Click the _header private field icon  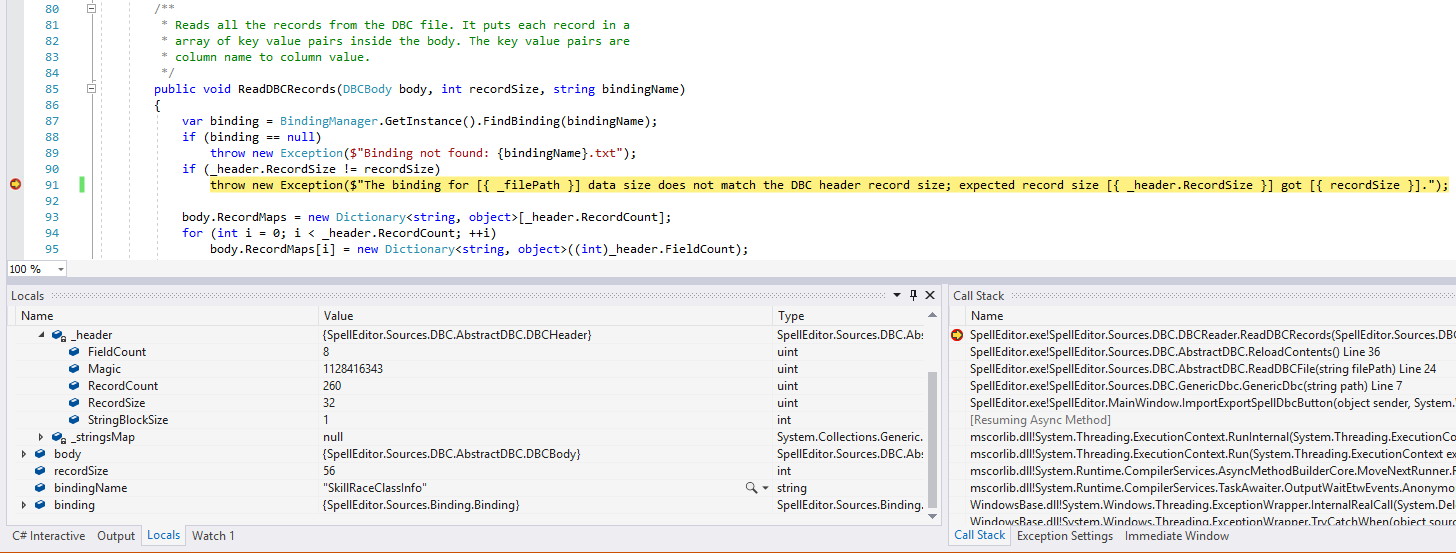click(58, 335)
